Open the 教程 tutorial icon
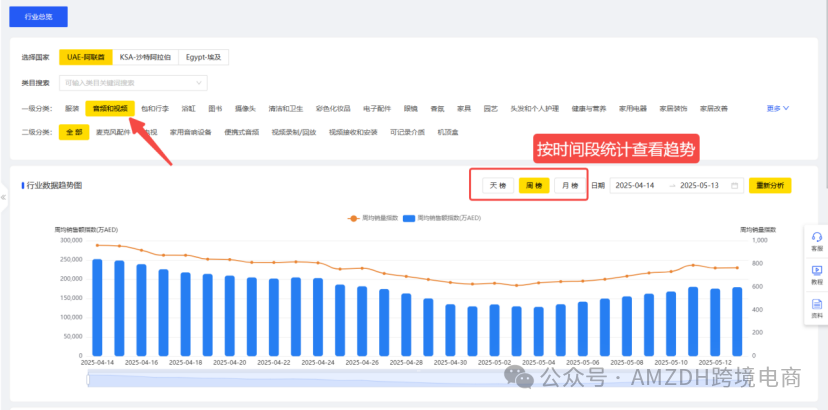The height and width of the screenshot is (410, 828). click(x=816, y=273)
